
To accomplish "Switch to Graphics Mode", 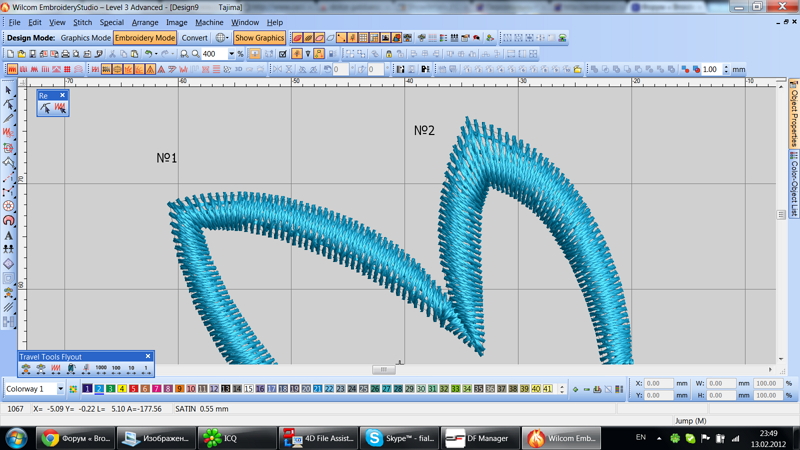I will click(85, 38).
